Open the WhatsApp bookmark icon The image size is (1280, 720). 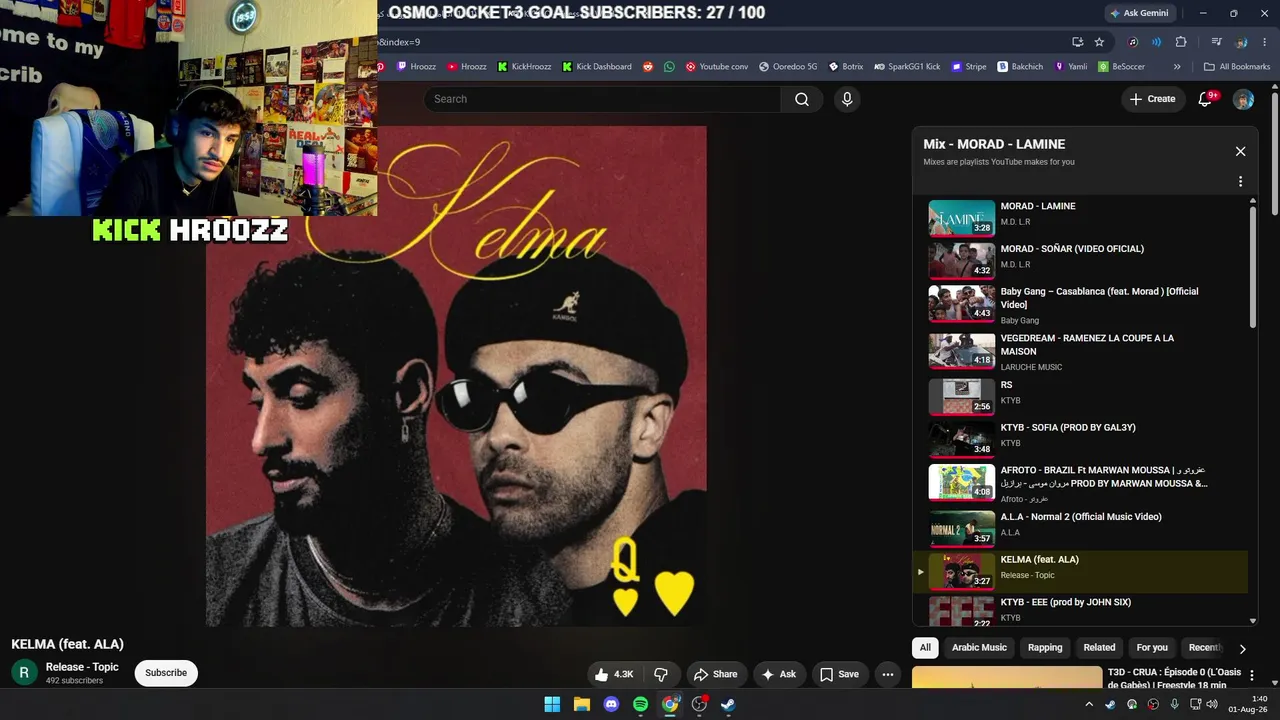pyautogui.click(x=669, y=67)
